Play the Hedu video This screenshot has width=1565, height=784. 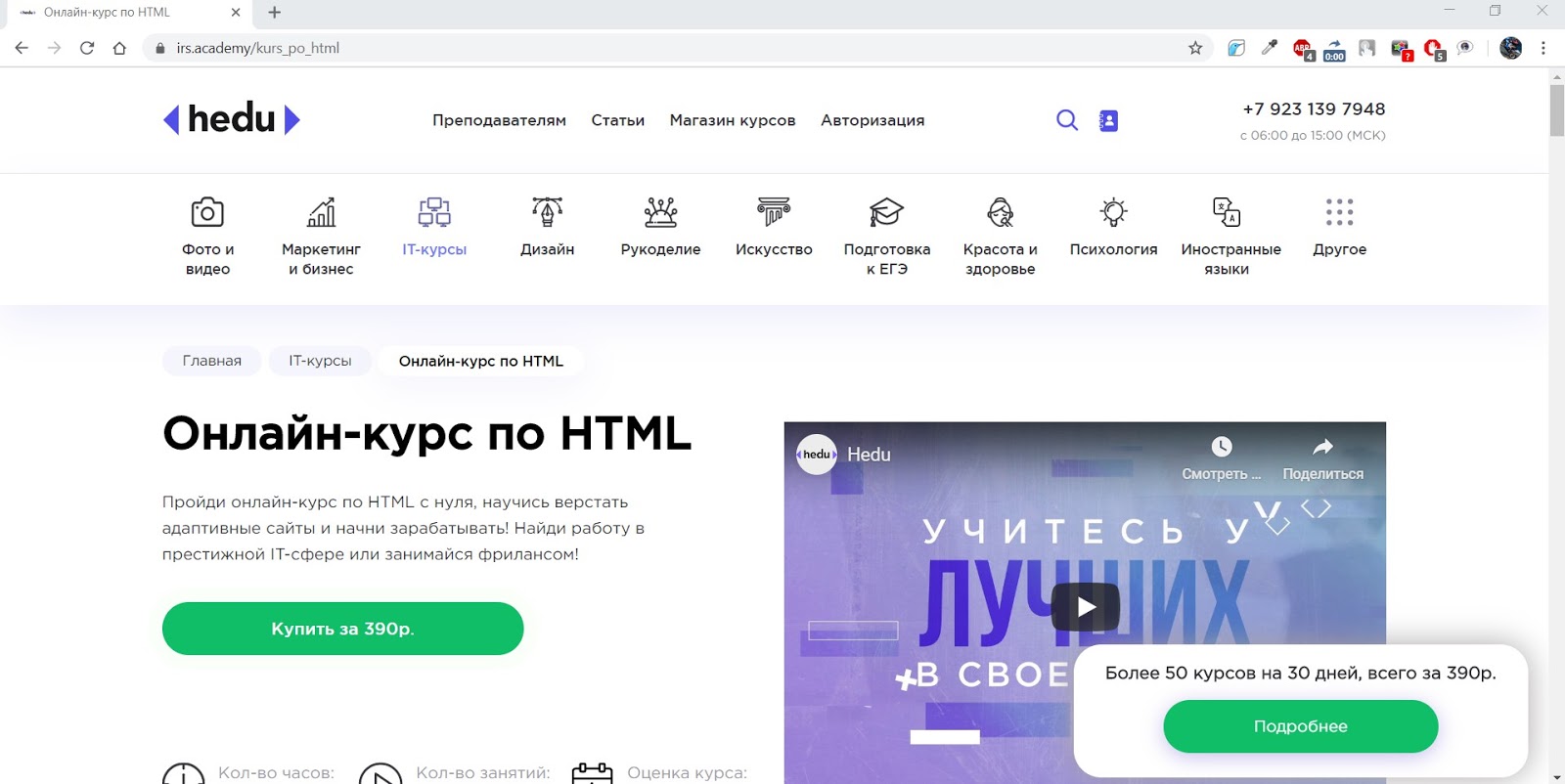[1086, 607]
